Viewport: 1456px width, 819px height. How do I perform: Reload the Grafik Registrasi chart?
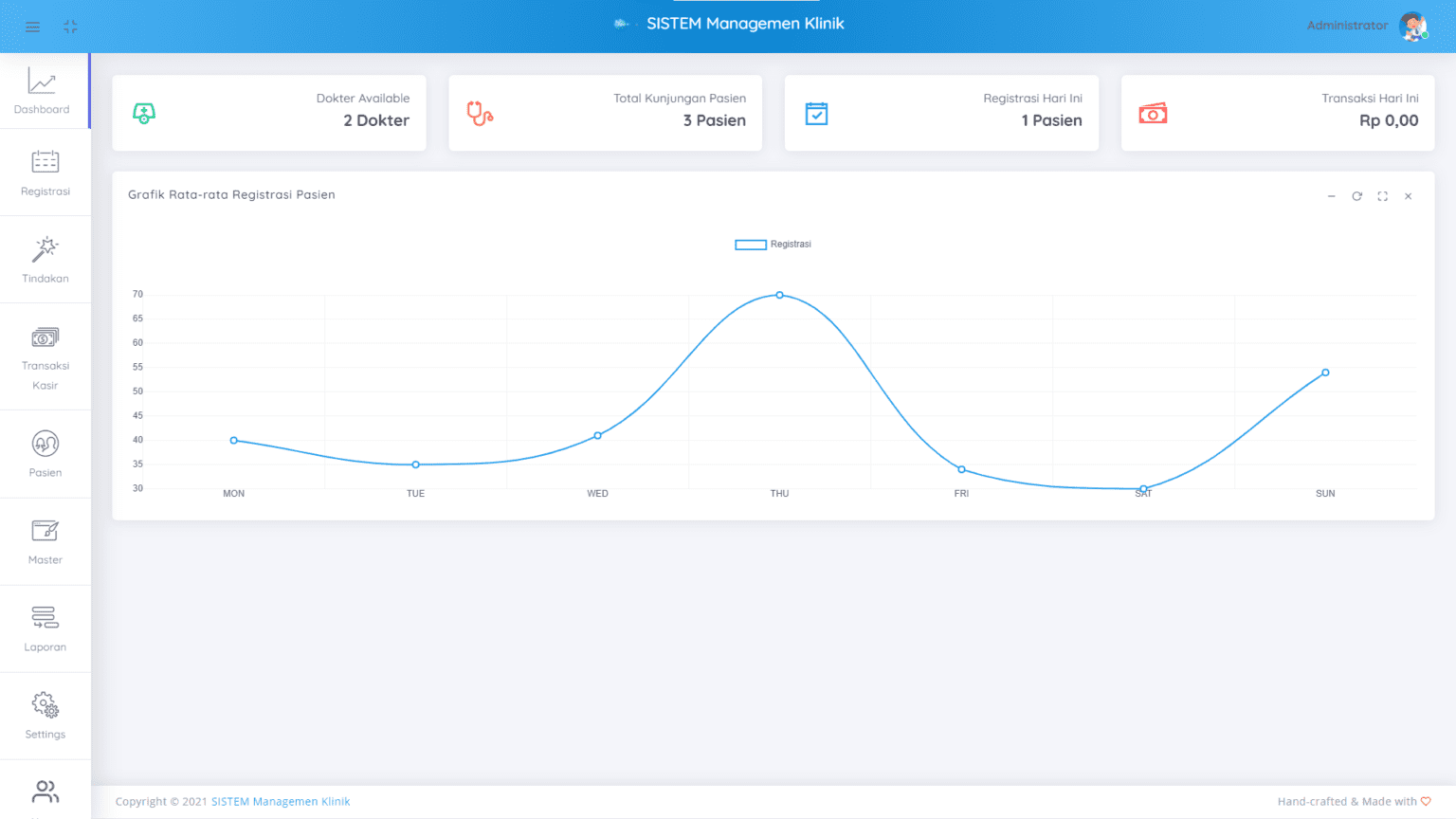[x=1356, y=196]
